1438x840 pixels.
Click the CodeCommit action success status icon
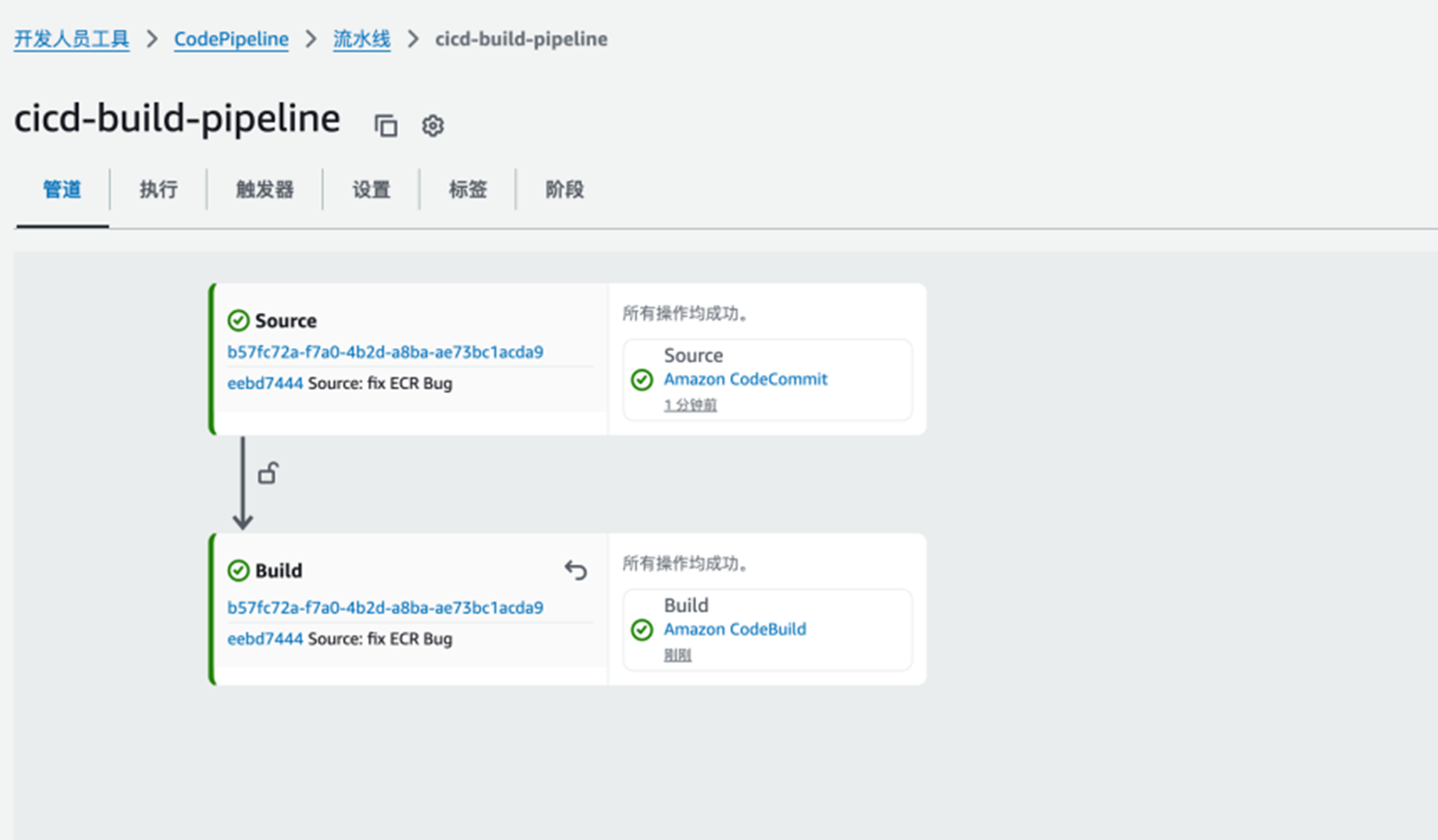pos(642,379)
